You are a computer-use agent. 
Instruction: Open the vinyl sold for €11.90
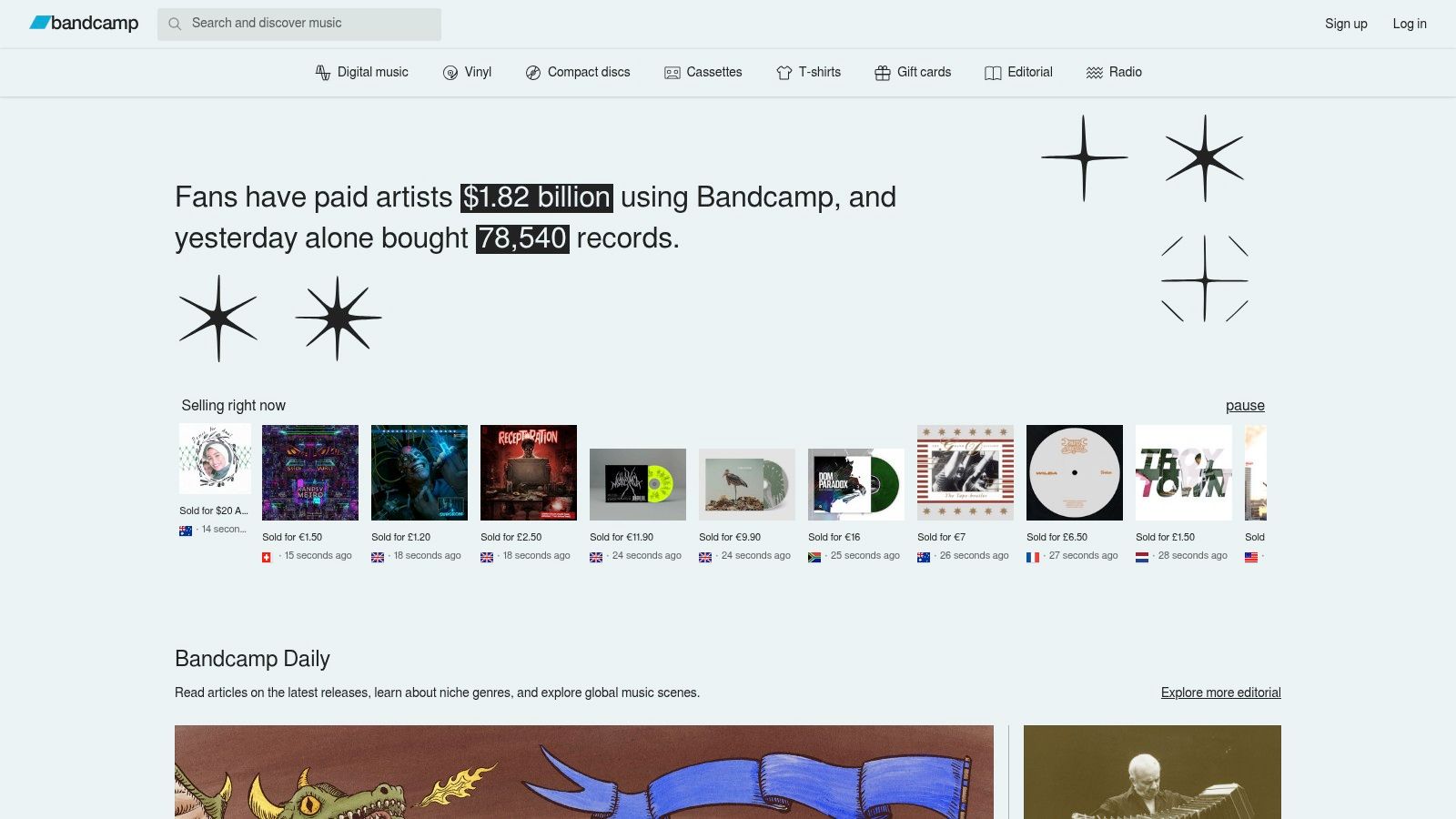638,484
